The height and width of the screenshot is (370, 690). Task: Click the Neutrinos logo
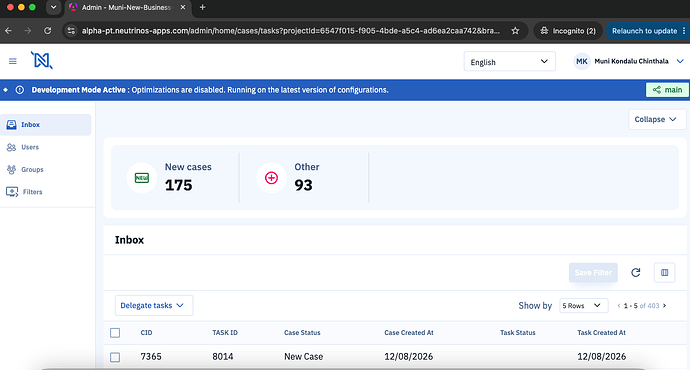tap(41, 60)
